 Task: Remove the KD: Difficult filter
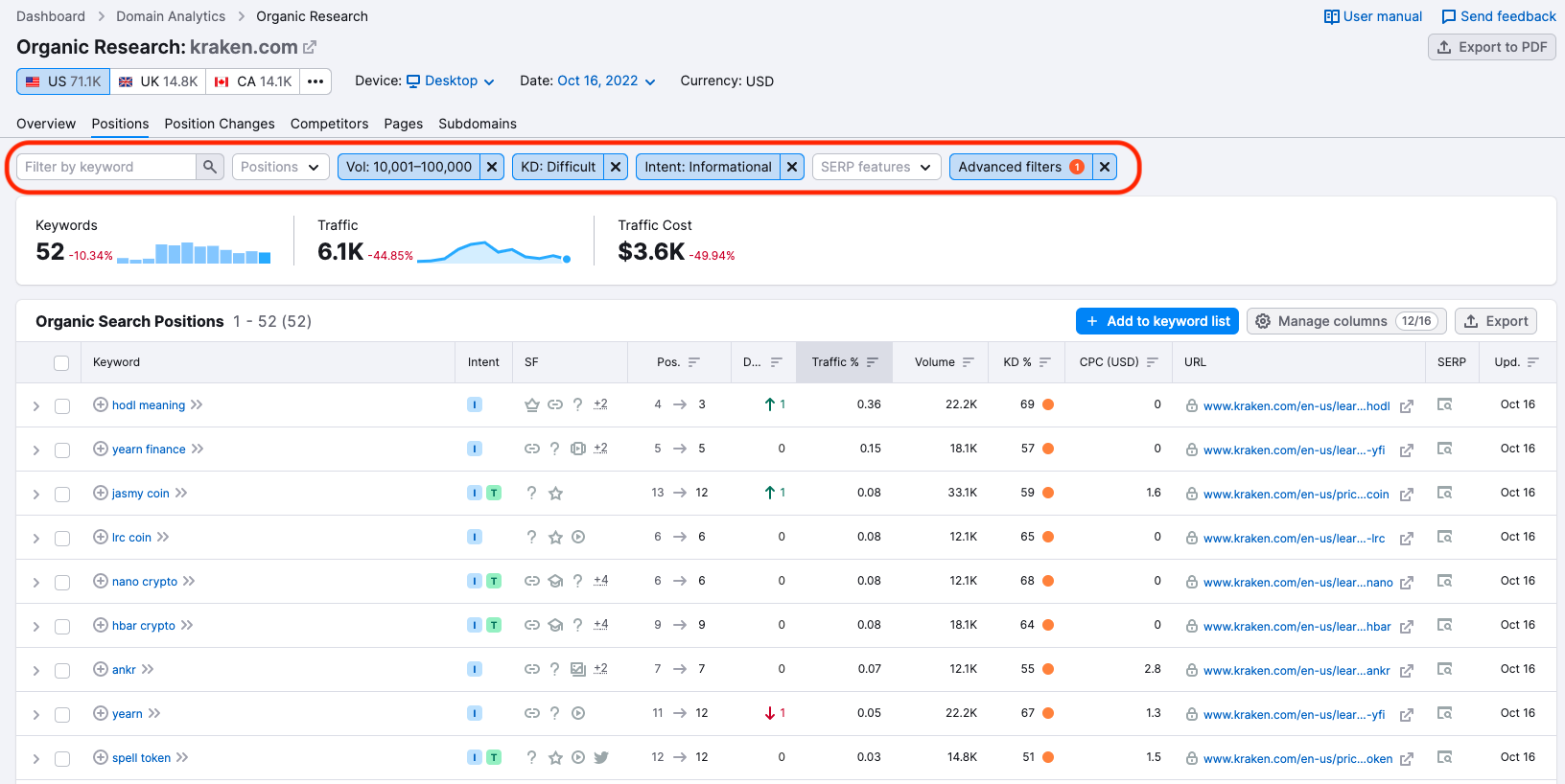coord(616,167)
